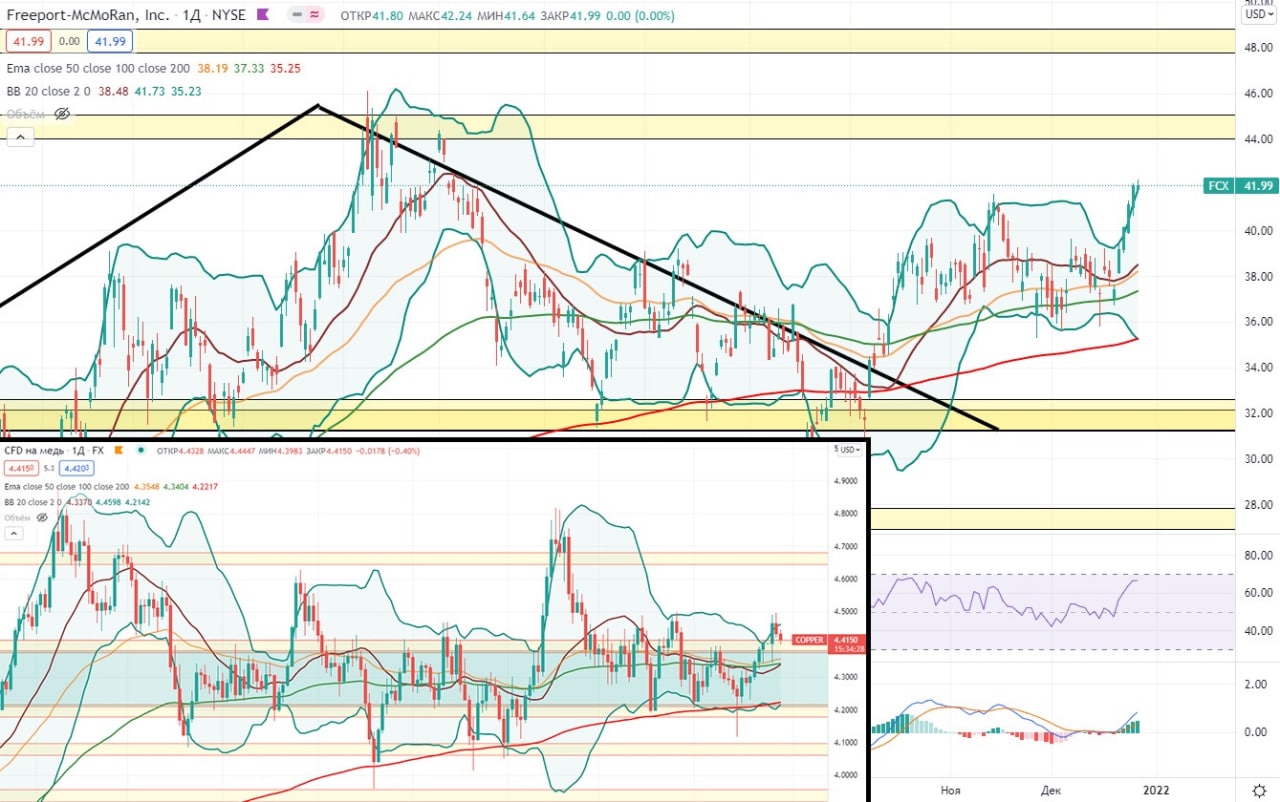Click the 0.00 spread value between sell and buy
The height and width of the screenshot is (802, 1280).
[x=69, y=41]
